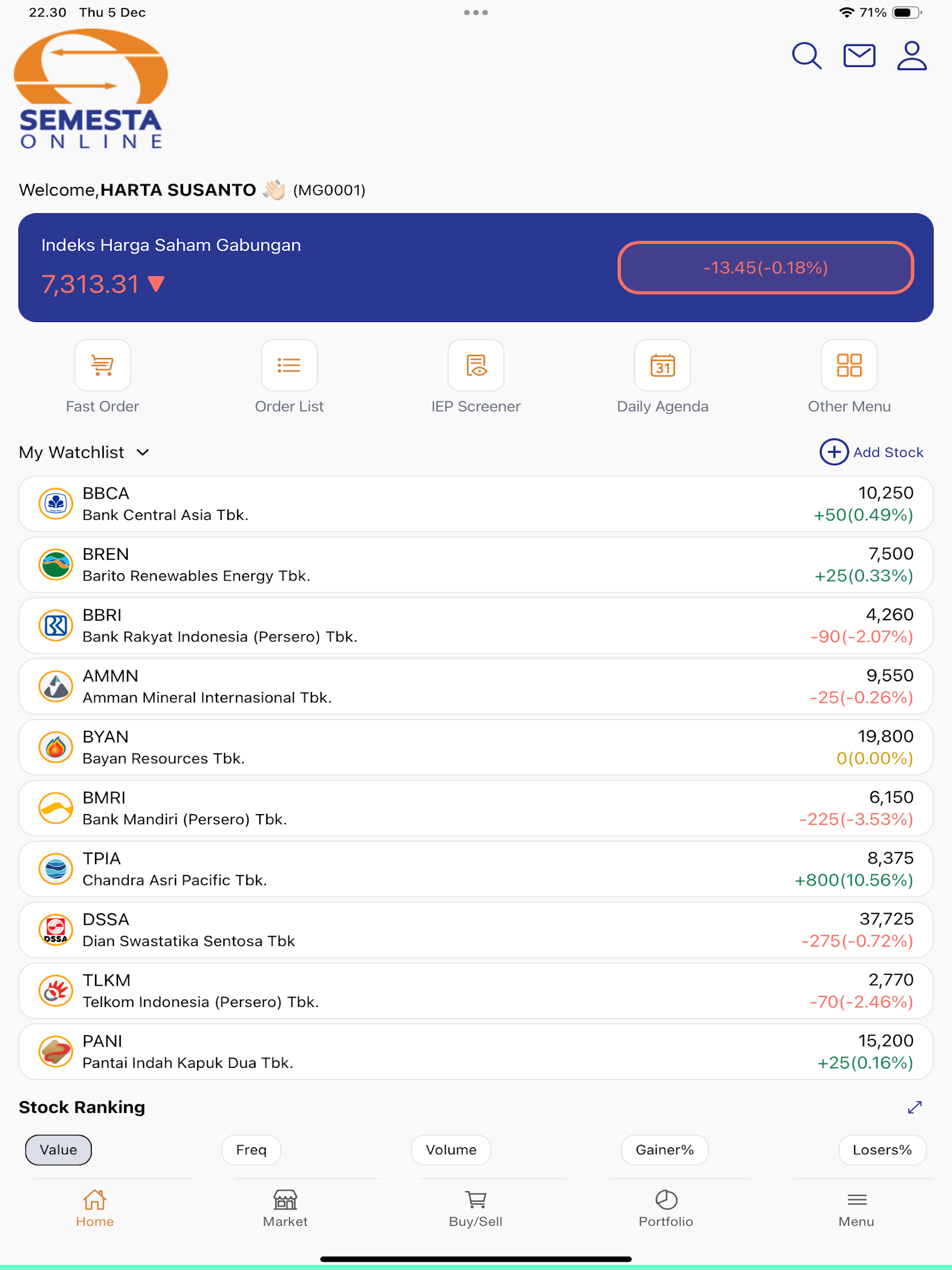
Task: Tap the Fast Order label
Action: pyautogui.click(x=103, y=407)
